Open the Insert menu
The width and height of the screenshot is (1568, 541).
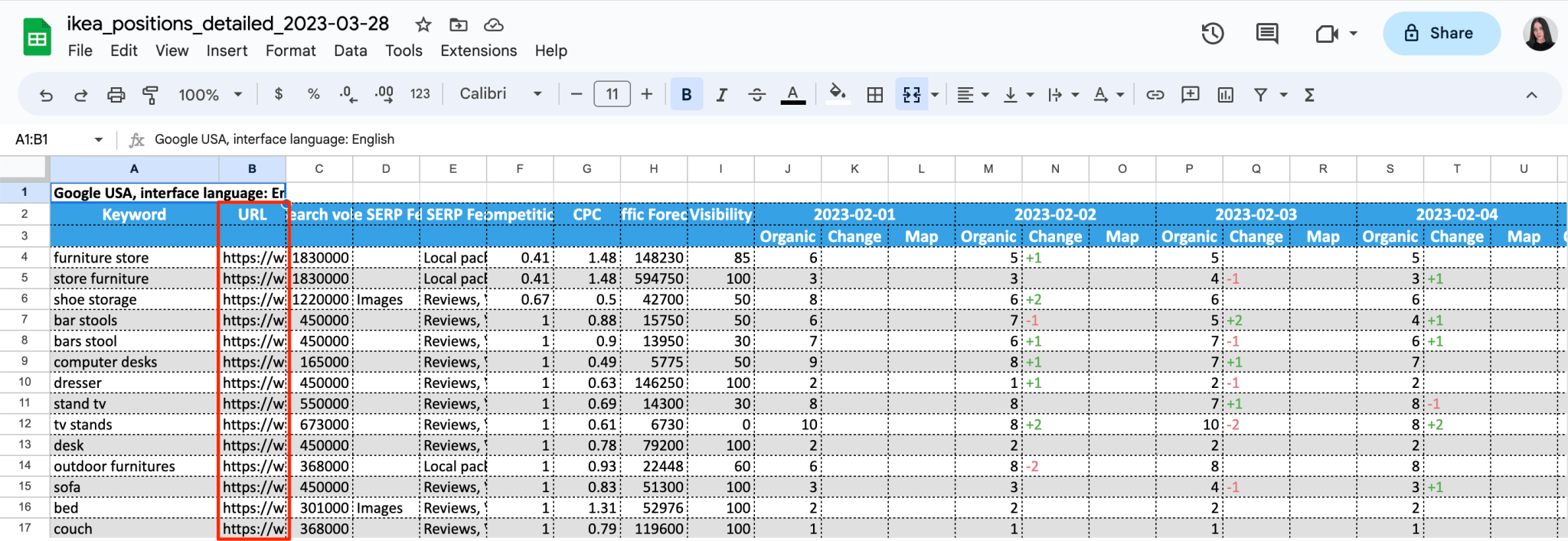[227, 51]
